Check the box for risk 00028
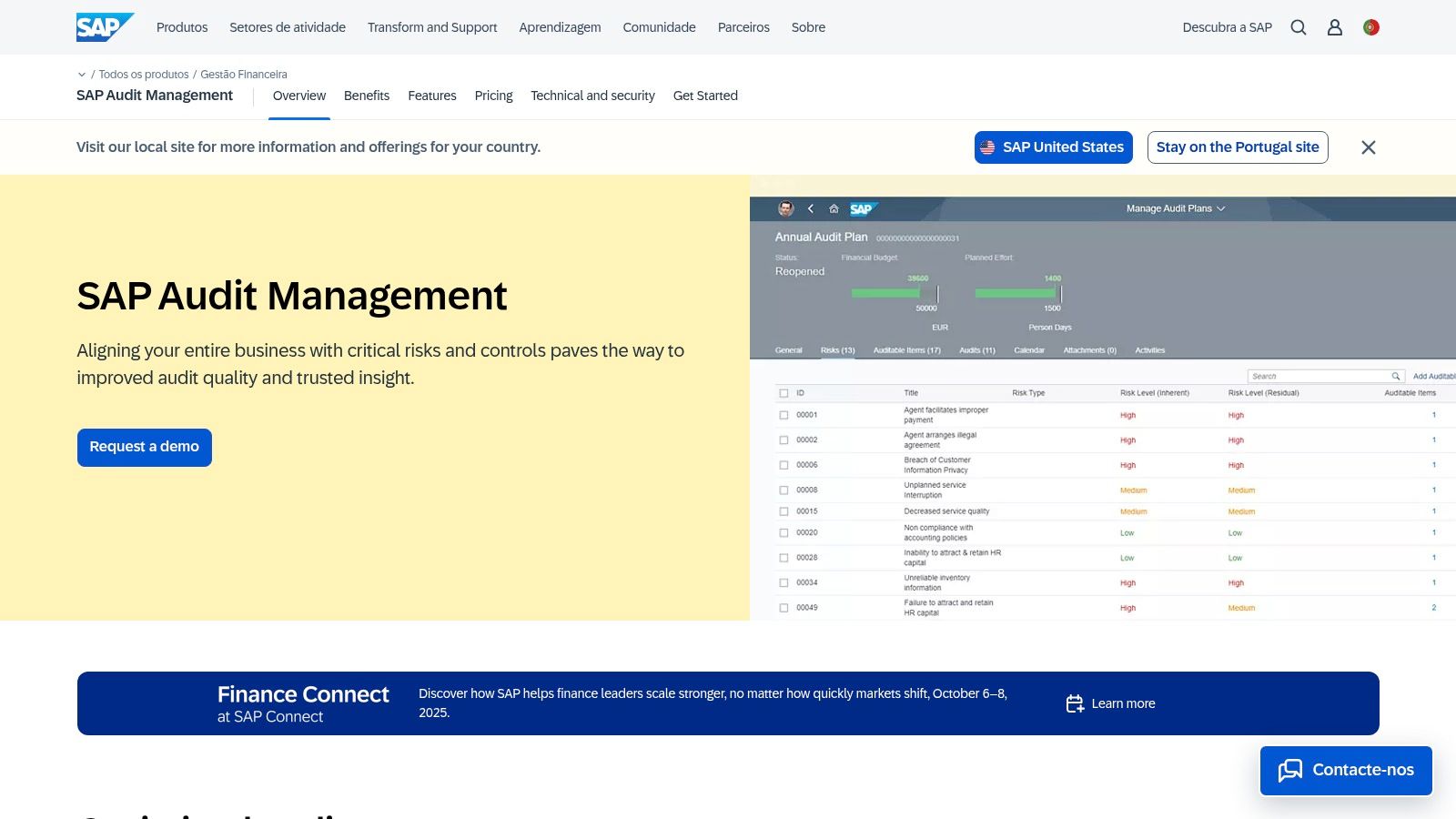Viewport: 1456px width, 819px height. click(x=784, y=558)
